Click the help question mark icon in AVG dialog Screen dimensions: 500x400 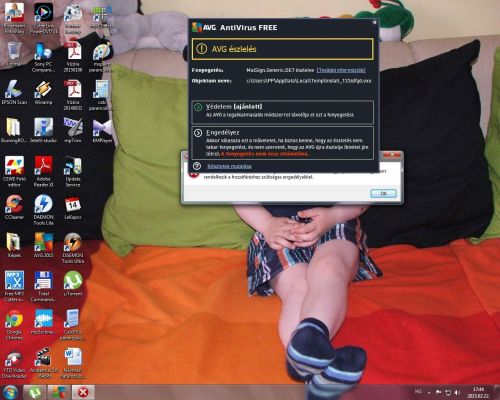coord(197,166)
